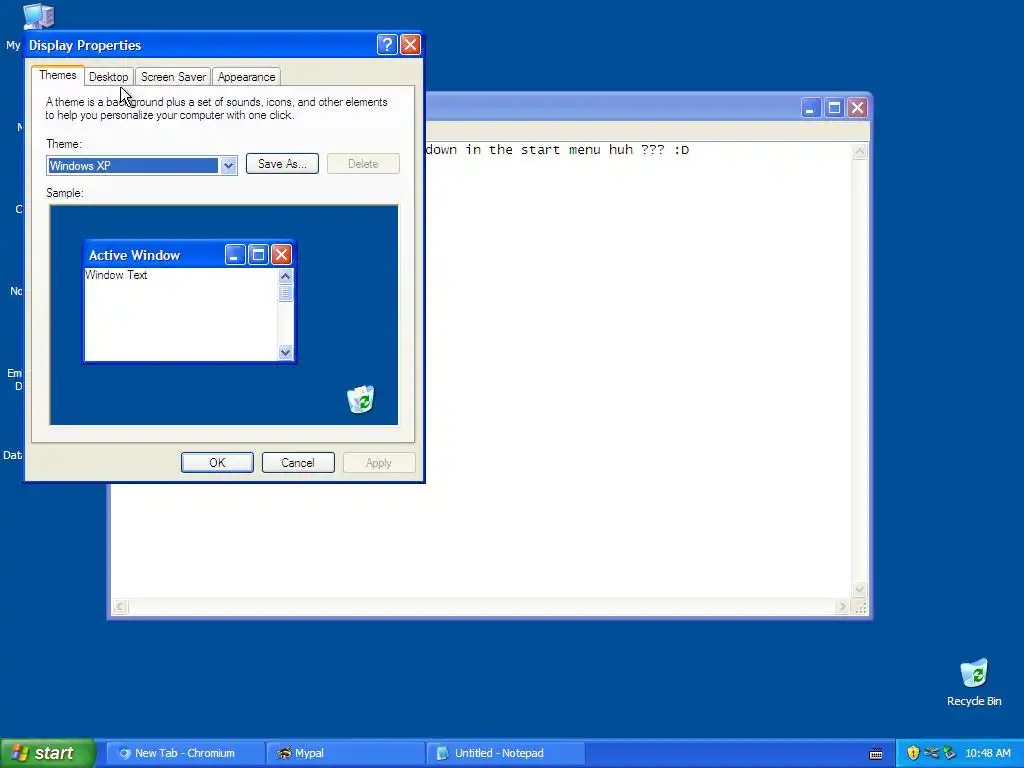Switch to the Themes tab
The image size is (1024, 768).
point(57,75)
